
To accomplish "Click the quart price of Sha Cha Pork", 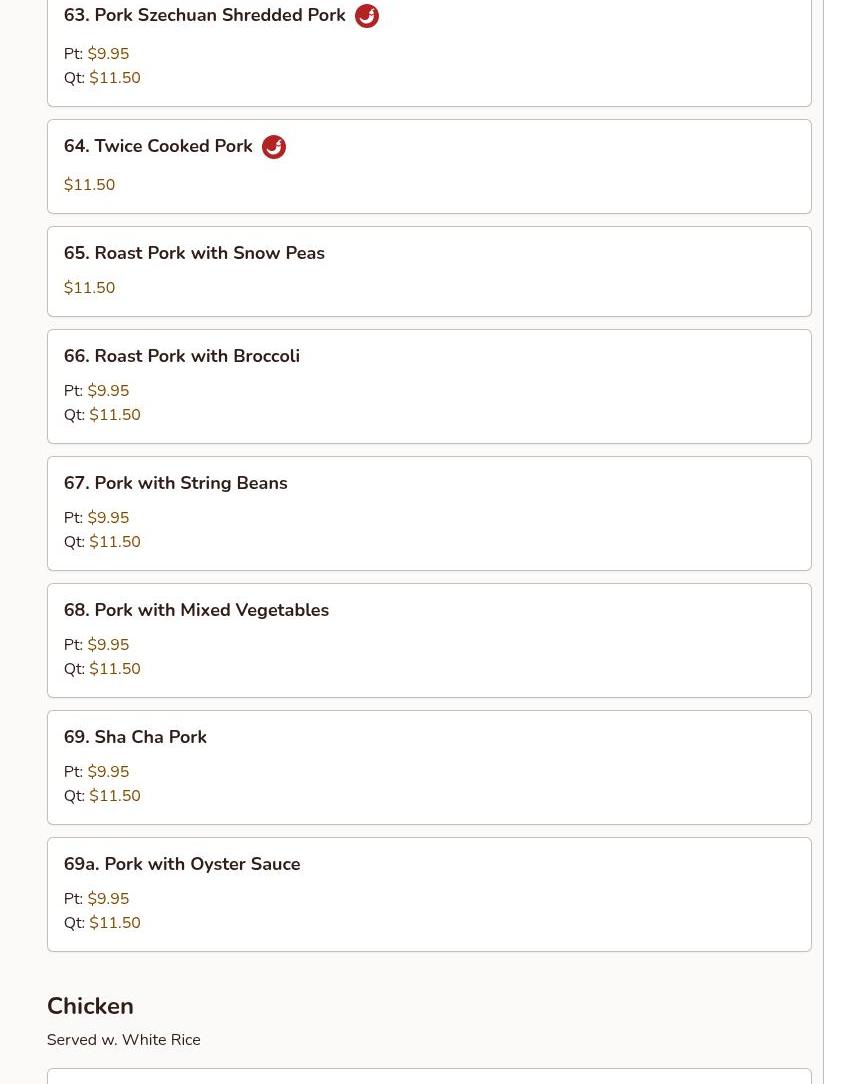I will click(x=114, y=796).
